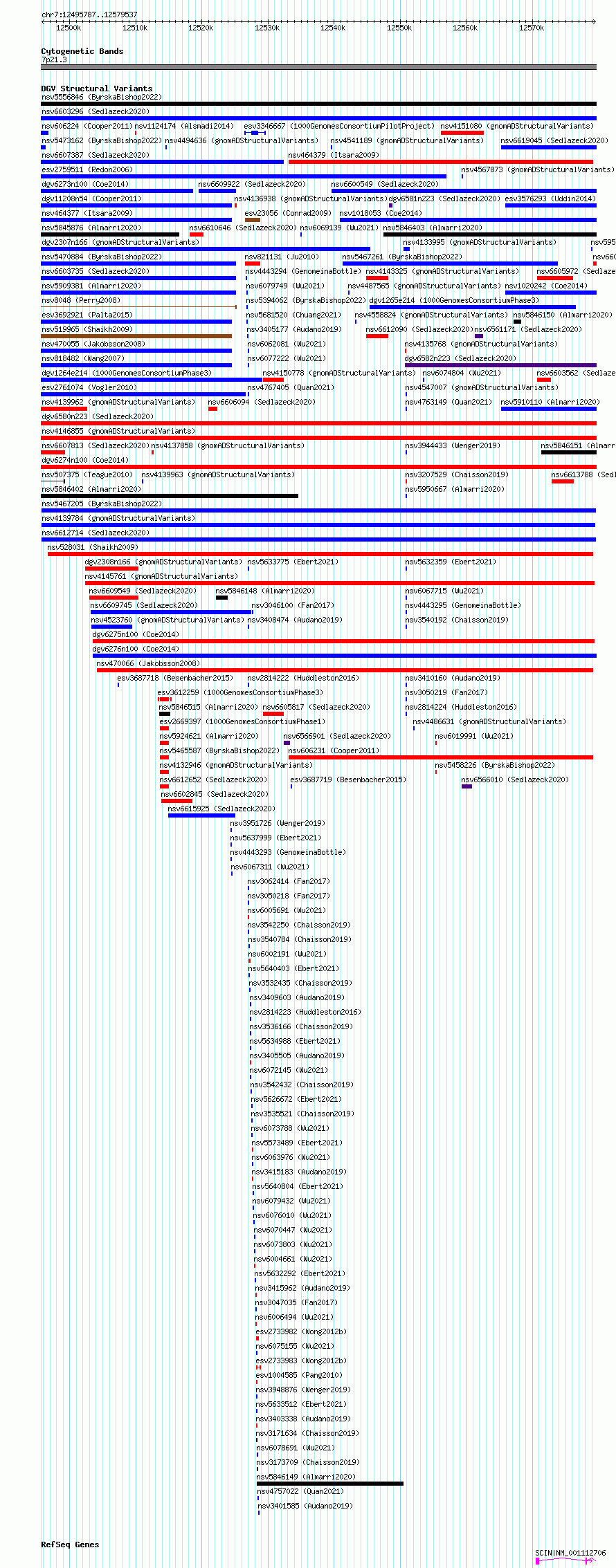Click the 12560k ruler position label
The height and width of the screenshot is (1568, 616).
[x=465, y=28]
